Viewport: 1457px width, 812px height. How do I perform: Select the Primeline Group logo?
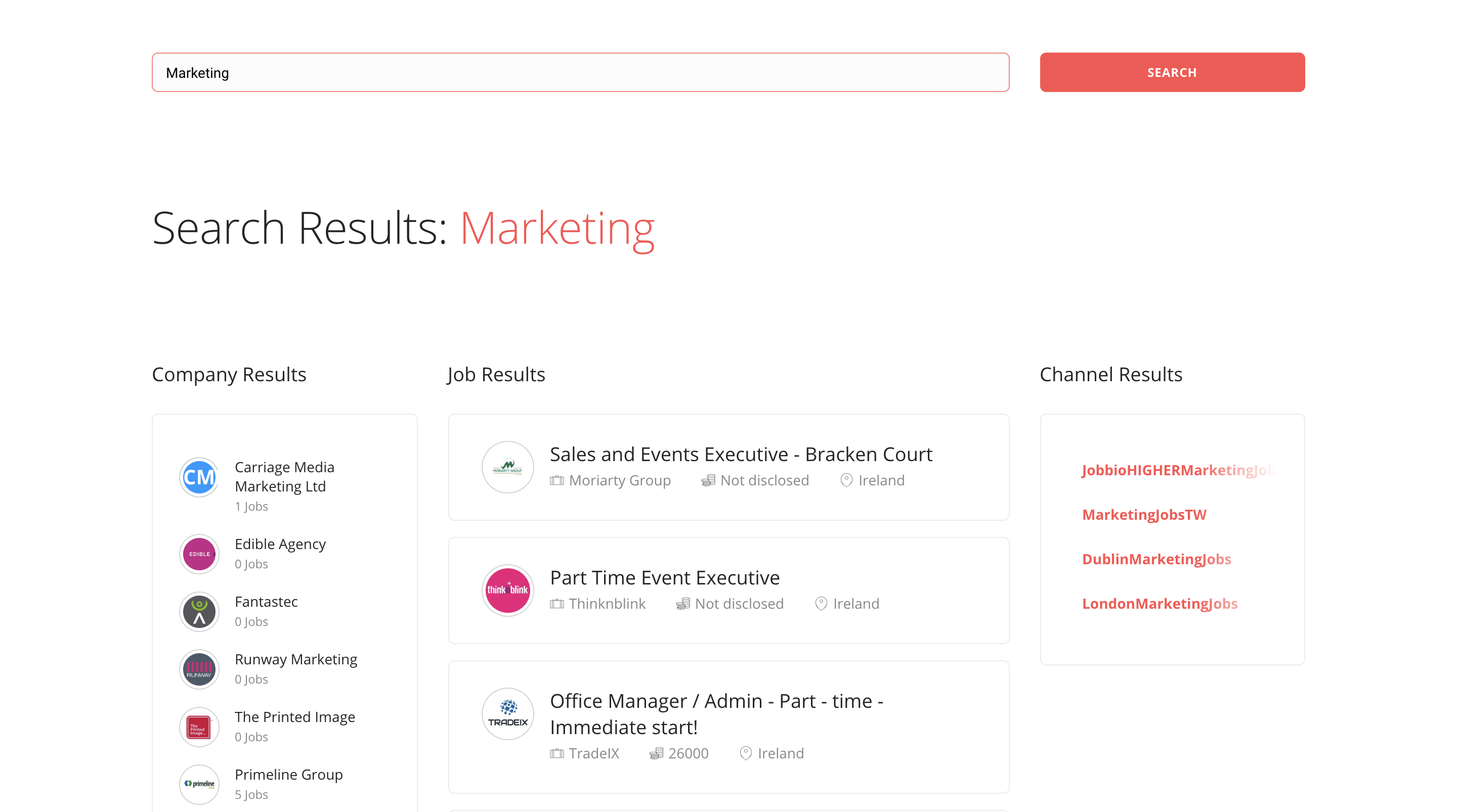198,784
